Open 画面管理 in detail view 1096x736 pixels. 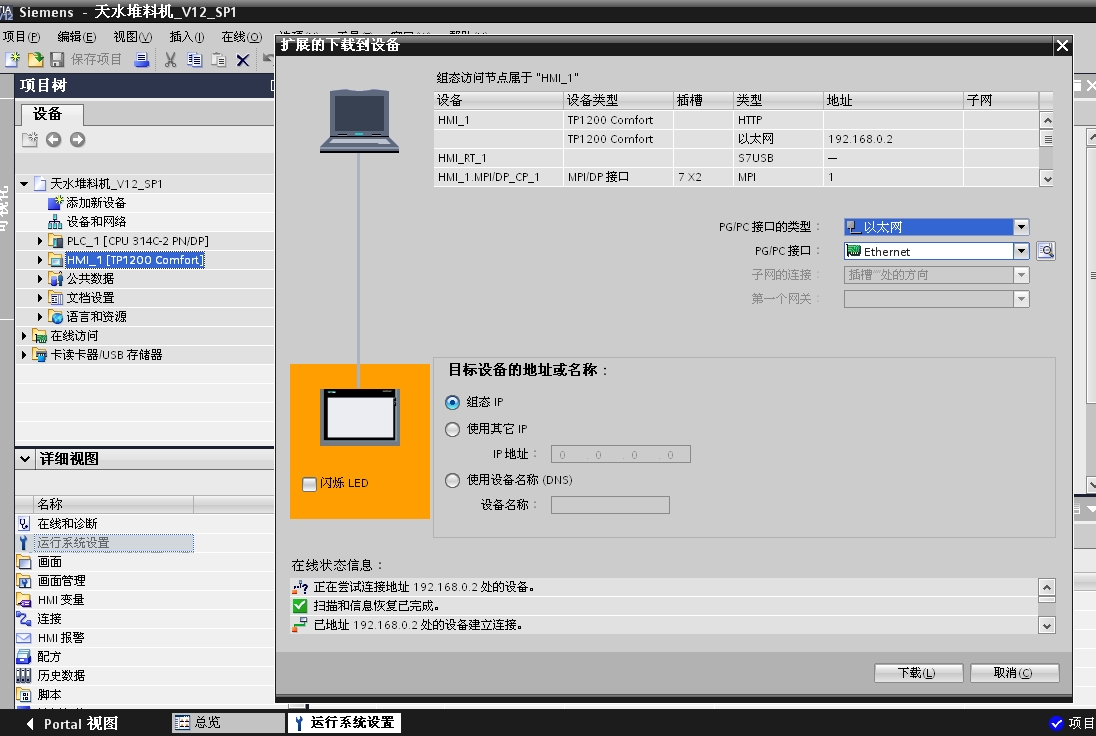click(x=62, y=580)
